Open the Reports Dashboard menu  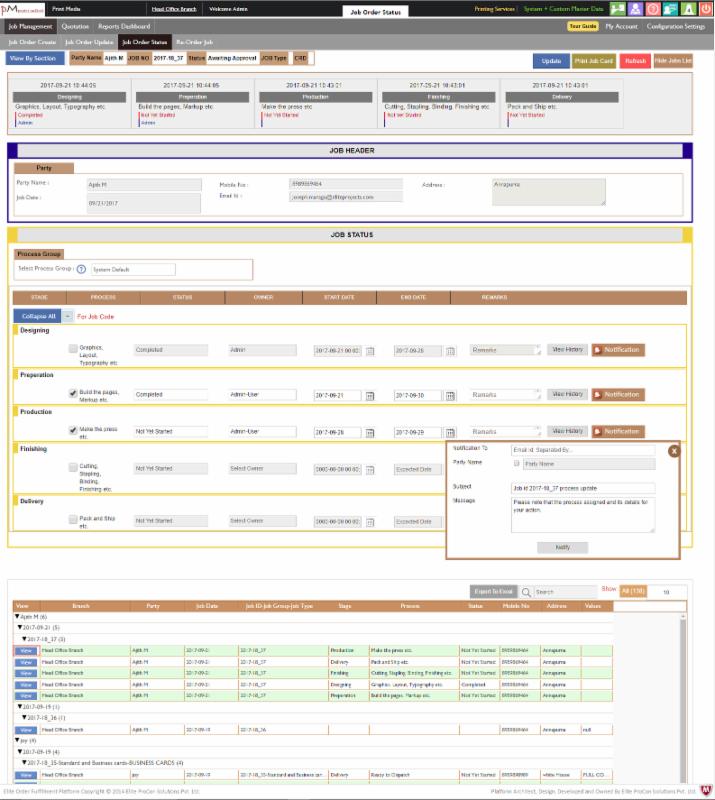[124, 26]
